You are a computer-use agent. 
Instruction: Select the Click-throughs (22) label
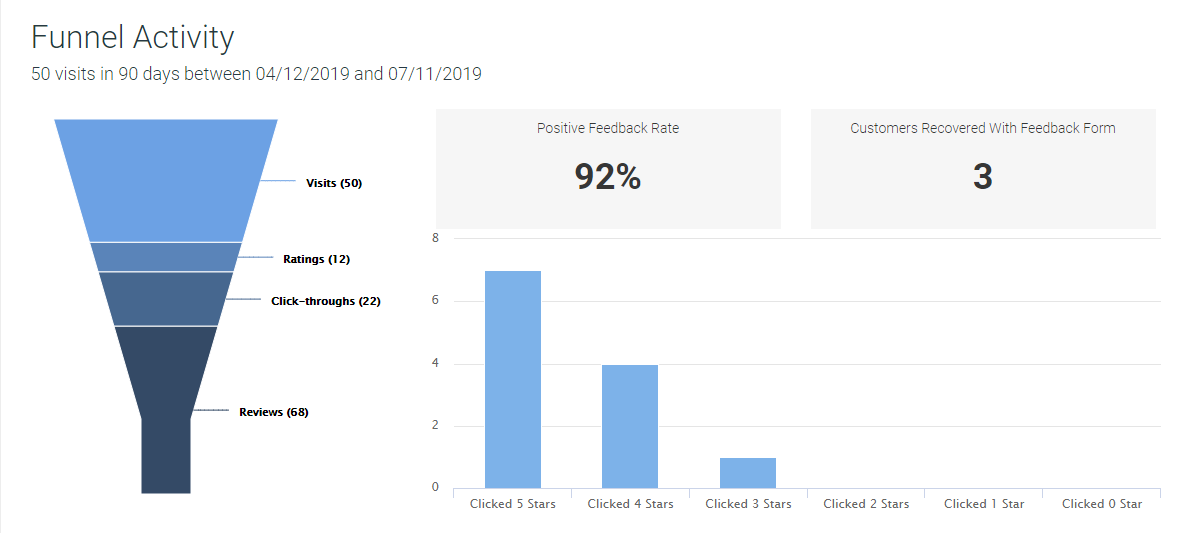326,301
